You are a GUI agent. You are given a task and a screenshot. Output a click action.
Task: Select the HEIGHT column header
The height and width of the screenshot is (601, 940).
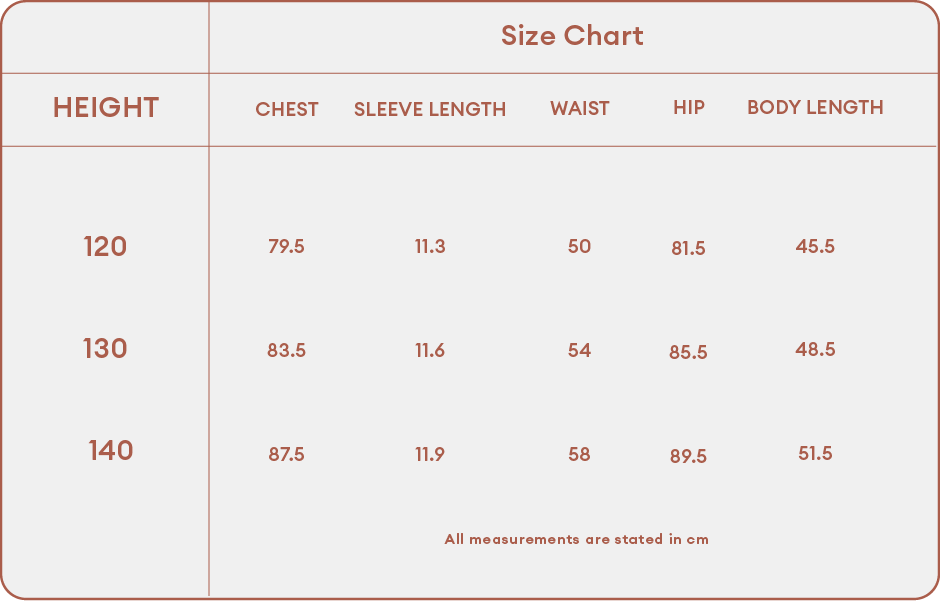click(106, 108)
